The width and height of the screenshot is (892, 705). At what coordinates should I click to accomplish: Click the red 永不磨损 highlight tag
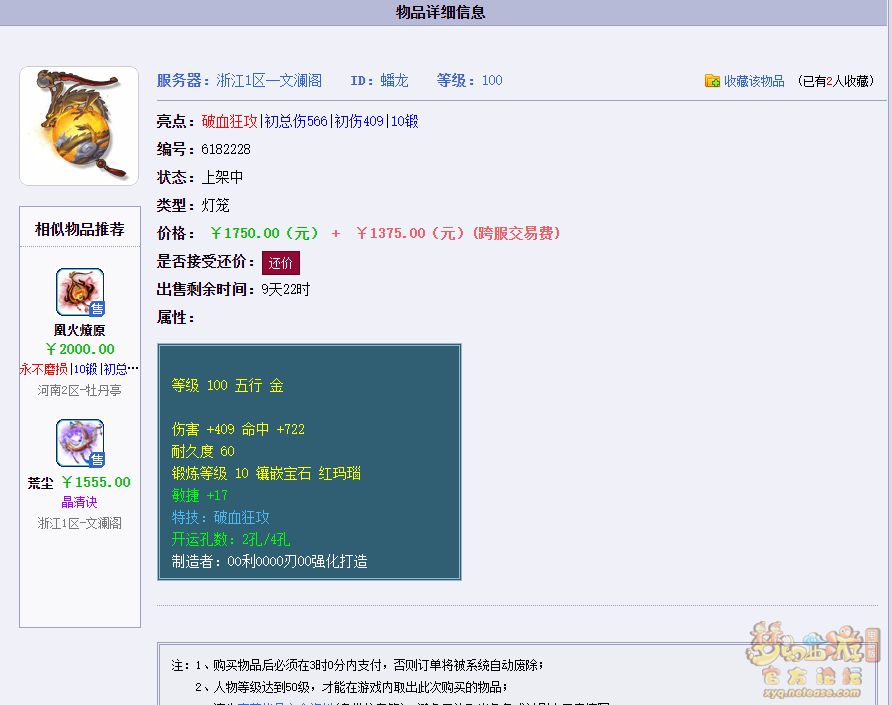coord(44,369)
